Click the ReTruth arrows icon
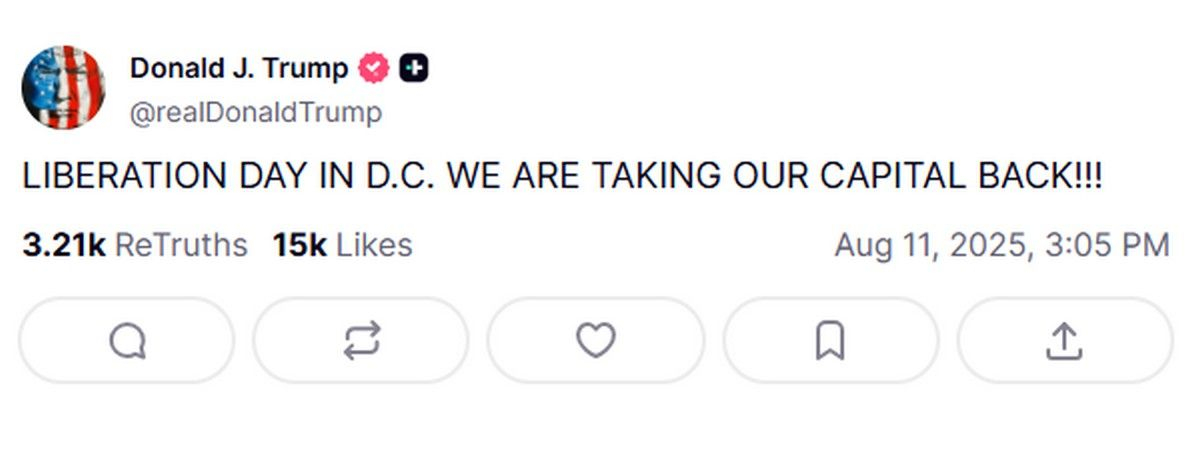This screenshot has height=464, width=1200. click(x=361, y=341)
